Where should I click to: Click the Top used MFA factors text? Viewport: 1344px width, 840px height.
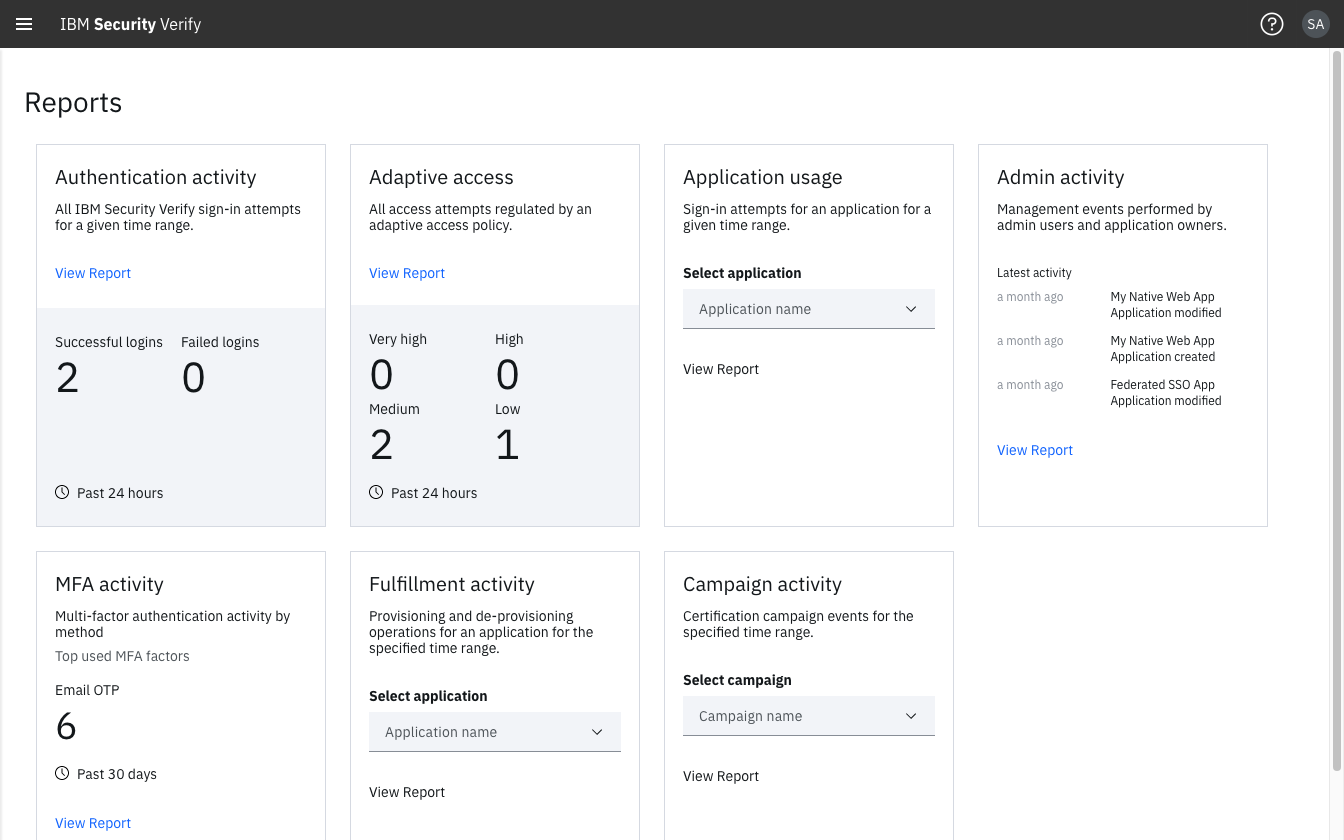click(x=122, y=656)
